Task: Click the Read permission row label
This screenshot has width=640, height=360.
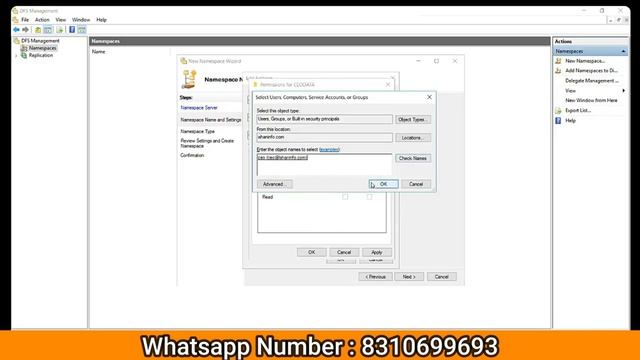Action: coord(267,197)
